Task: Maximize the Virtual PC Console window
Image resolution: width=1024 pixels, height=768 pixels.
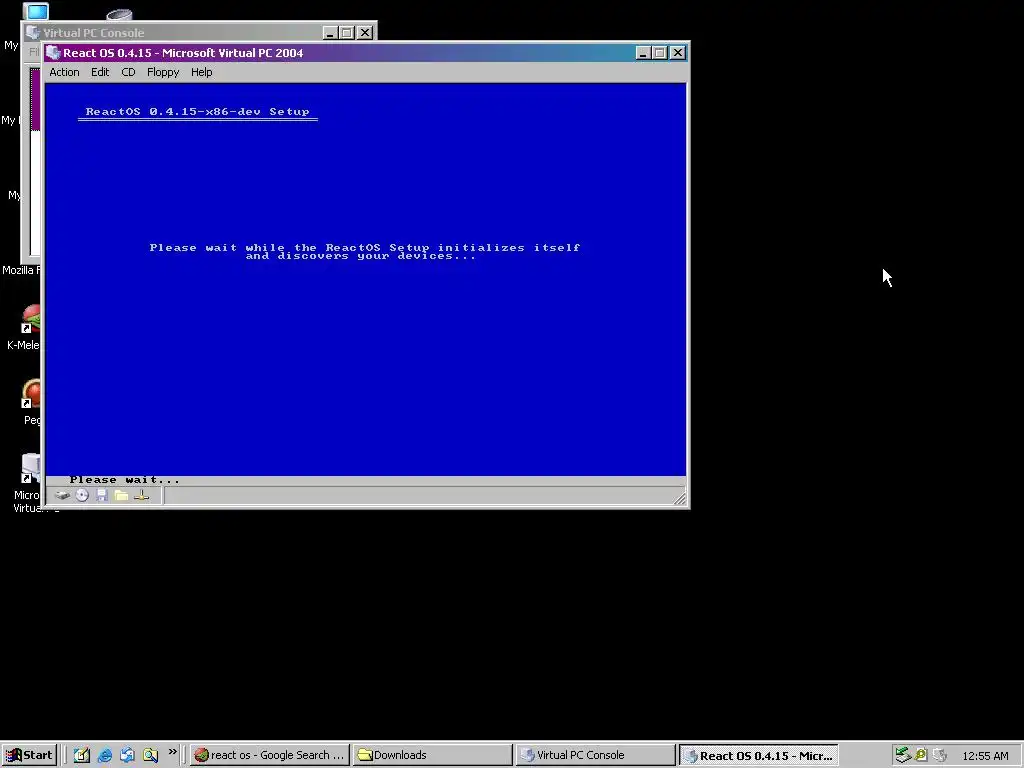Action: [347, 33]
